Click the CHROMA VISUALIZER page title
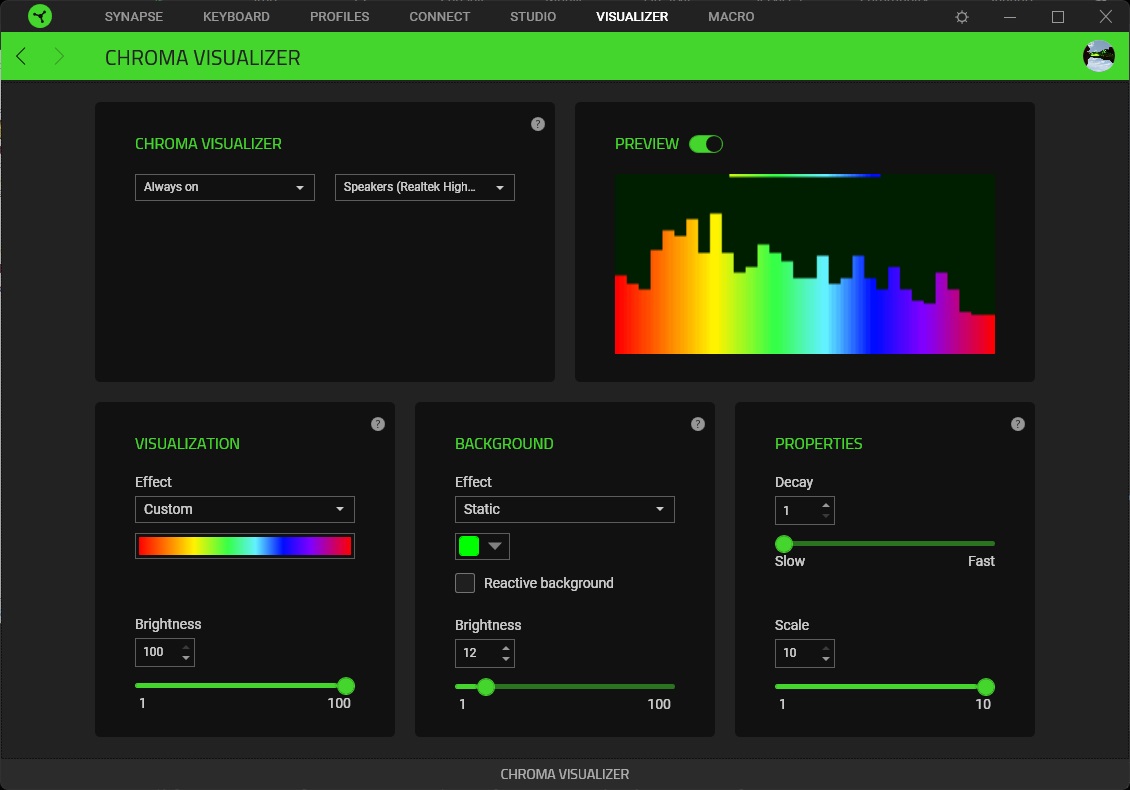Viewport: 1130px width, 790px height. tap(203, 58)
